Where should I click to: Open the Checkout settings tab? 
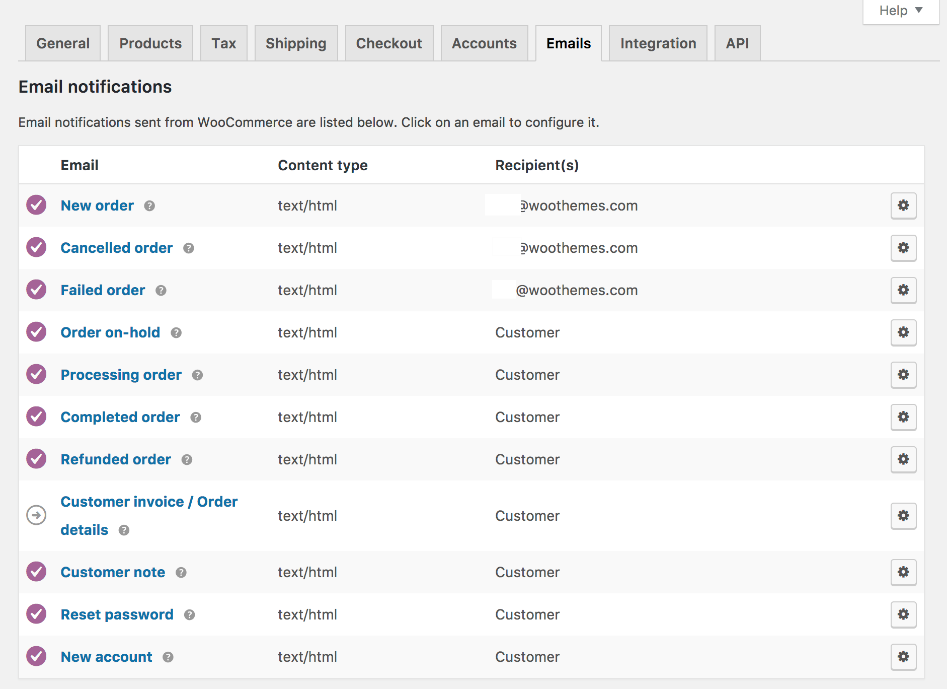click(x=389, y=43)
